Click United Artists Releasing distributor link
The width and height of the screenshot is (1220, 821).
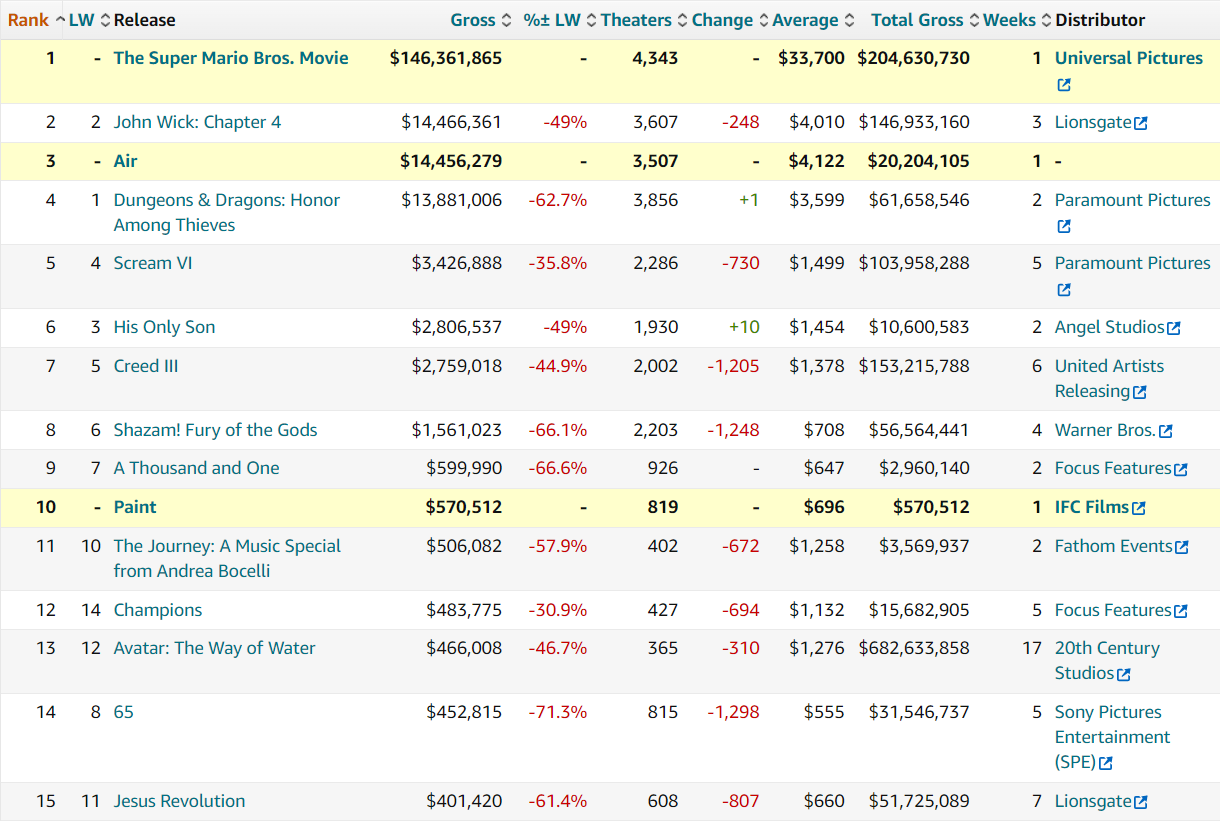pos(1109,378)
